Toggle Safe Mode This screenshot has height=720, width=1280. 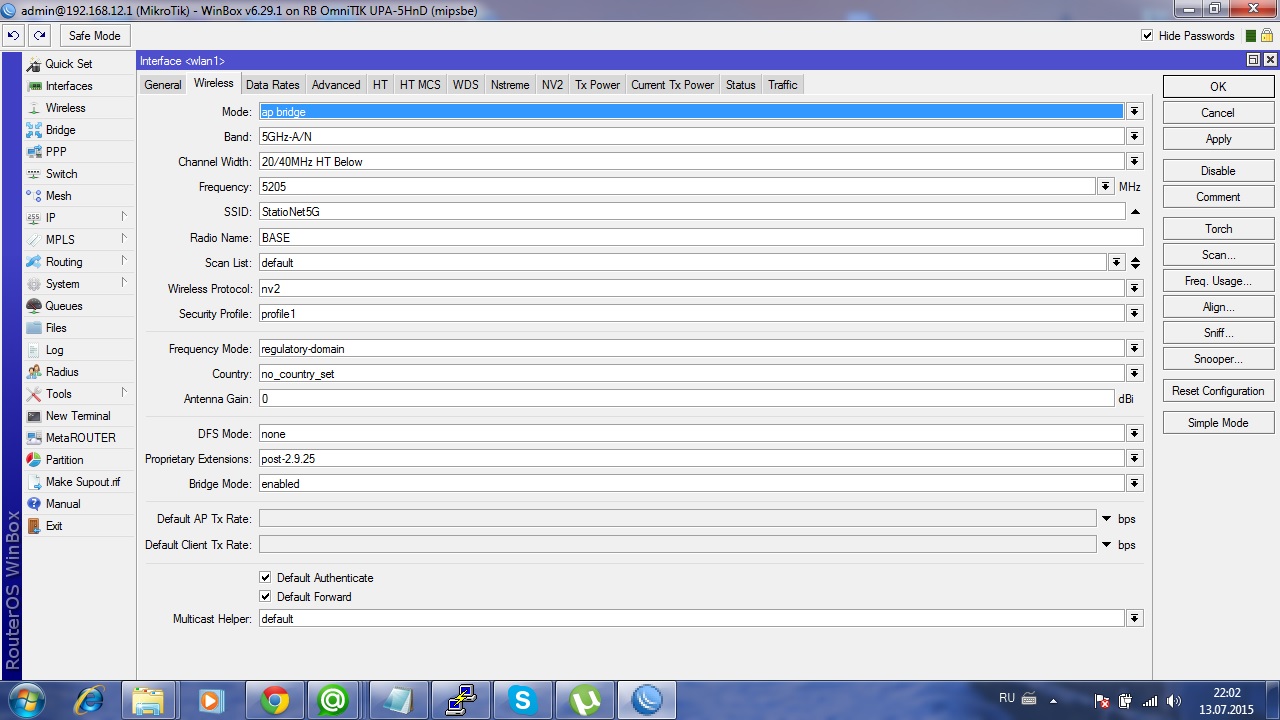[x=94, y=36]
